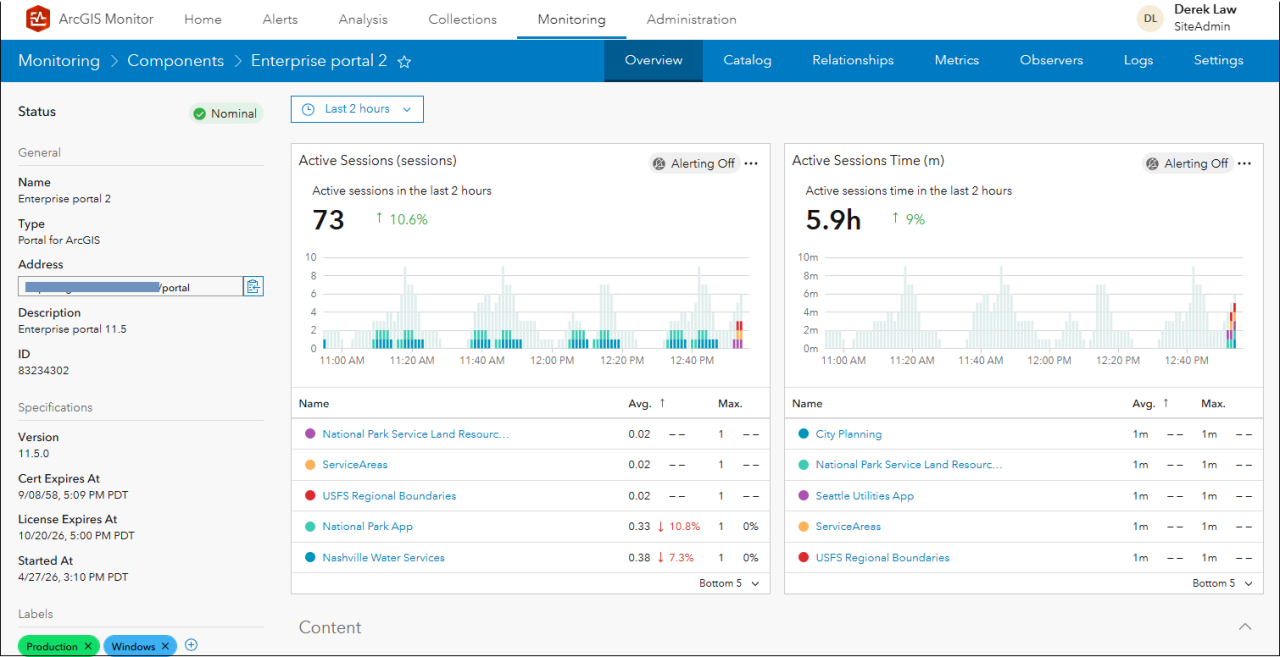Remove the Windows label
Screen dimensions: 1280x657
click(165, 647)
